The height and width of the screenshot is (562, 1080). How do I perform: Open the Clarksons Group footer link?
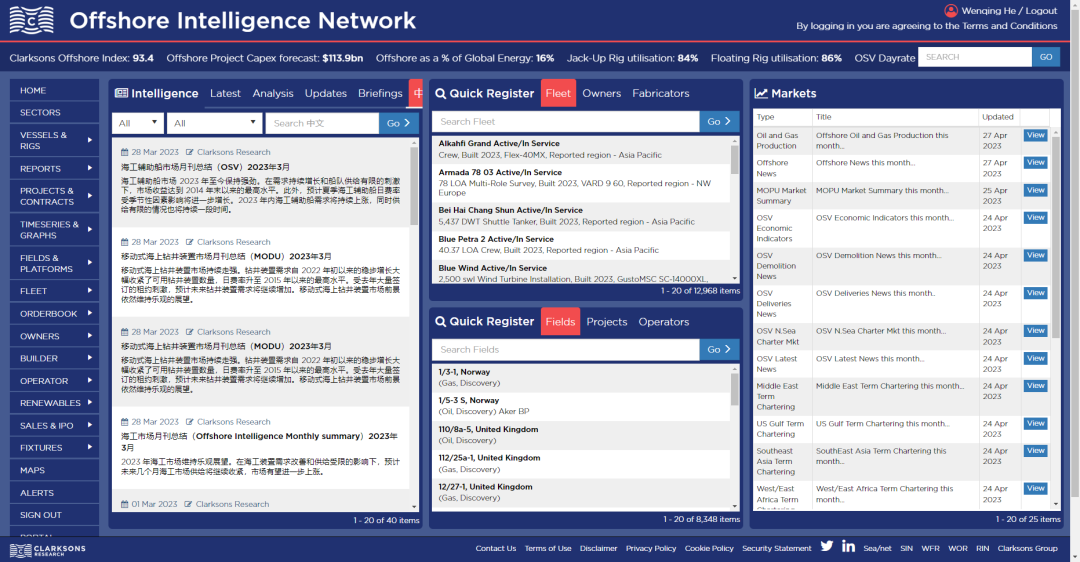pyautogui.click(x=1027, y=548)
